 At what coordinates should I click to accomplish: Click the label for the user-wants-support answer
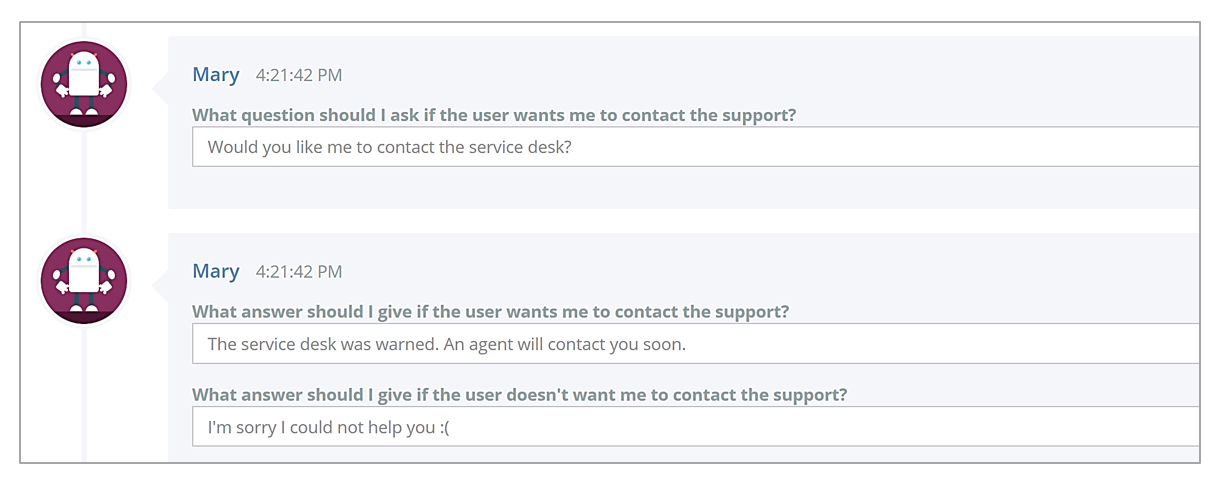click(x=490, y=312)
